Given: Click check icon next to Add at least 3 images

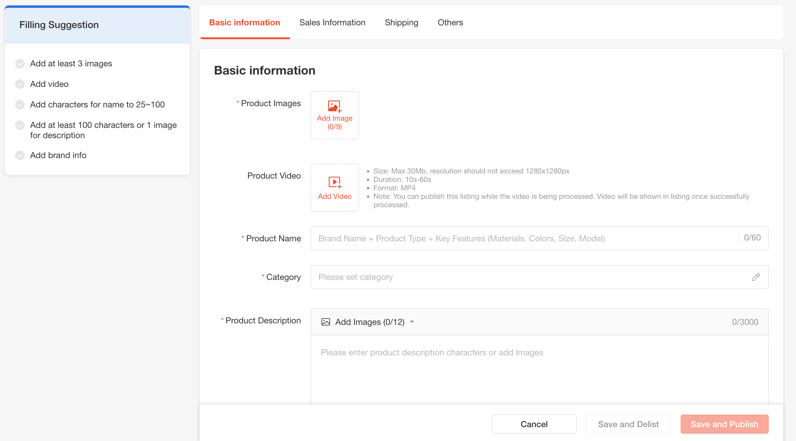Looking at the screenshot, I should coord(20,64).
